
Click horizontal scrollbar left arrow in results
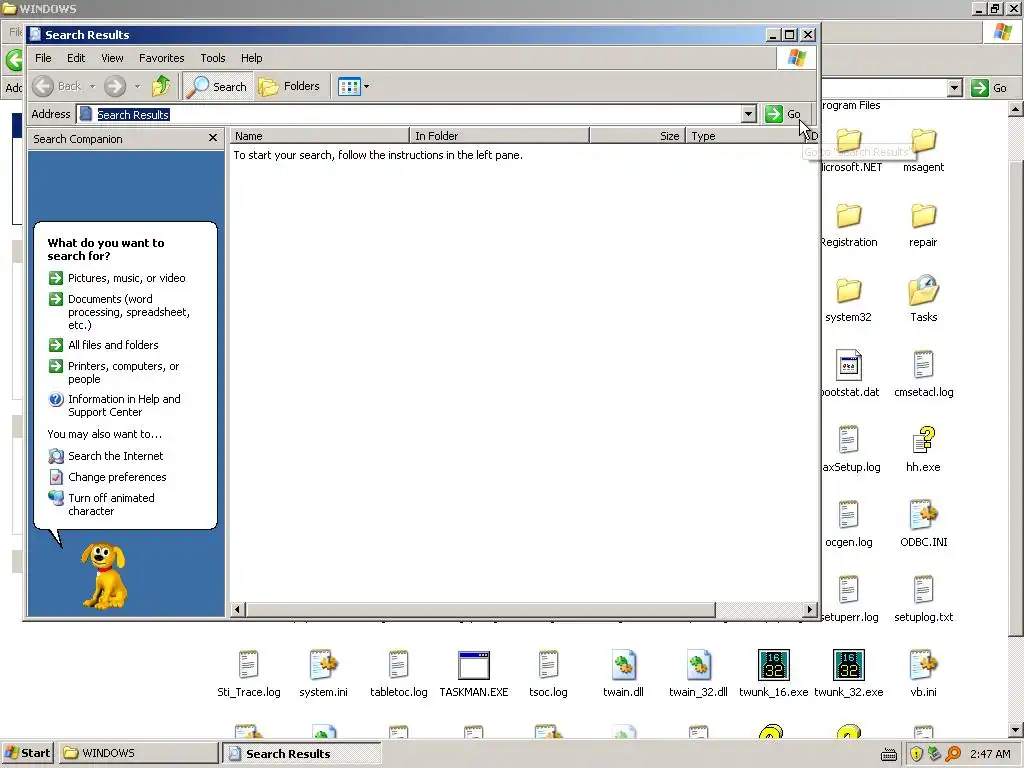[x=238, y=609]
